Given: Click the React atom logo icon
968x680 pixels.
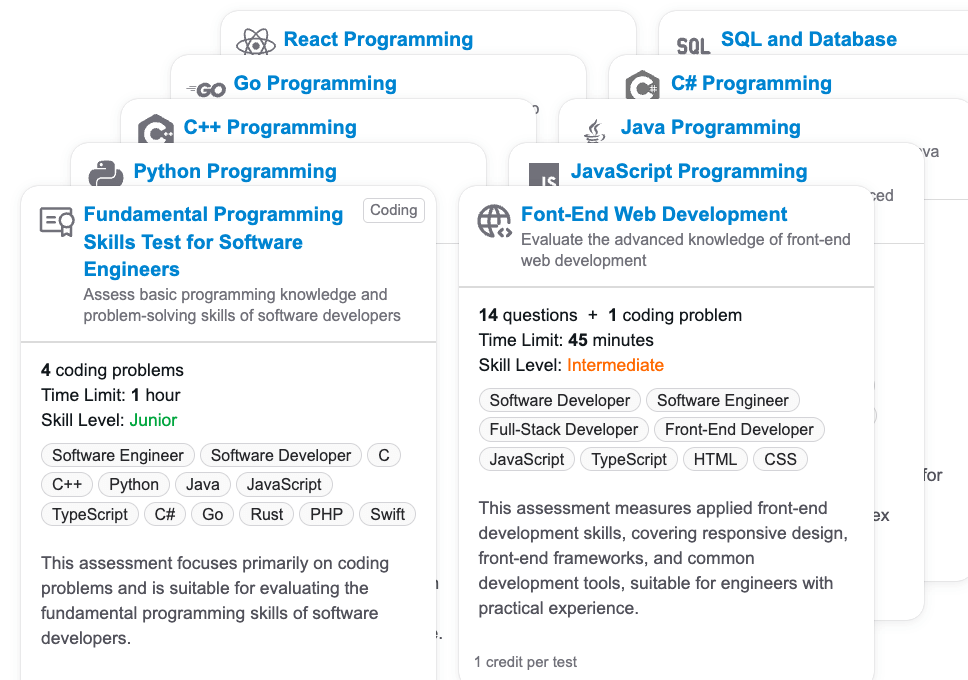Looking at the screenshot, I should click(x=255, y=41).
